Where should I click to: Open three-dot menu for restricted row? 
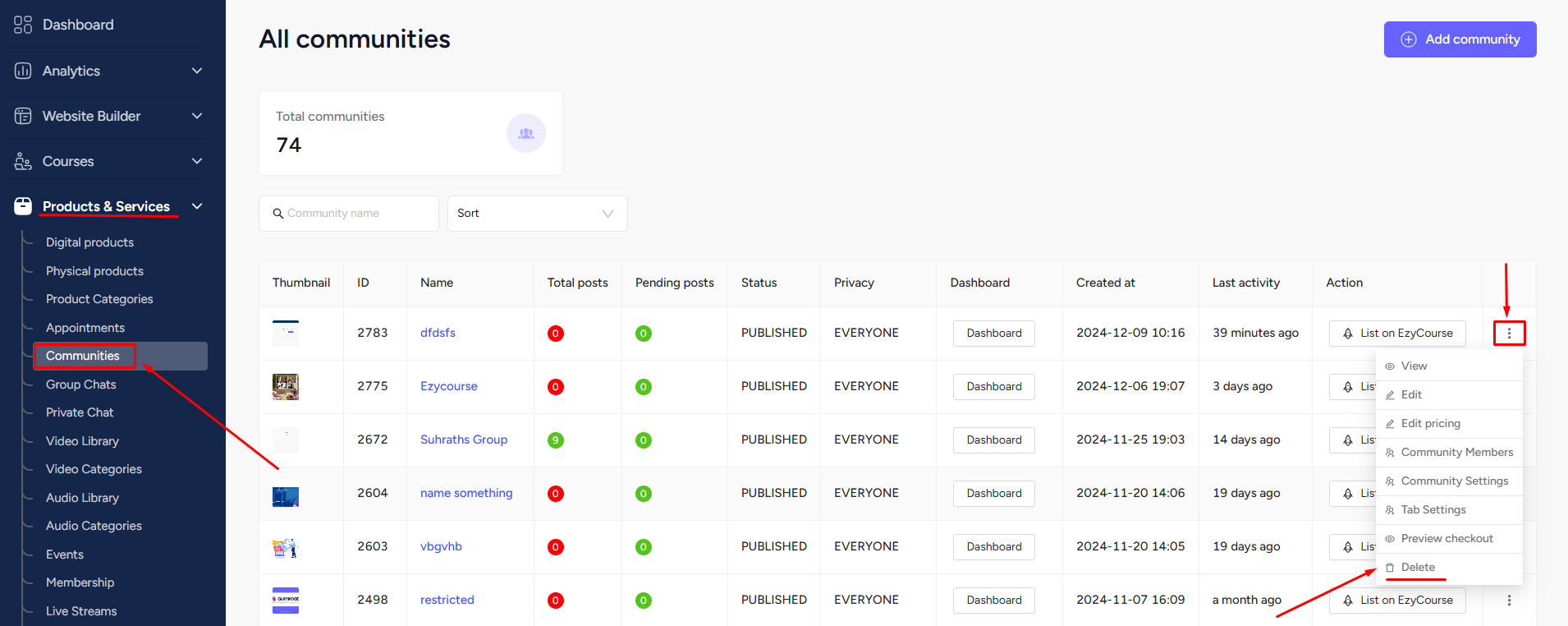(x=1509, y=601)
